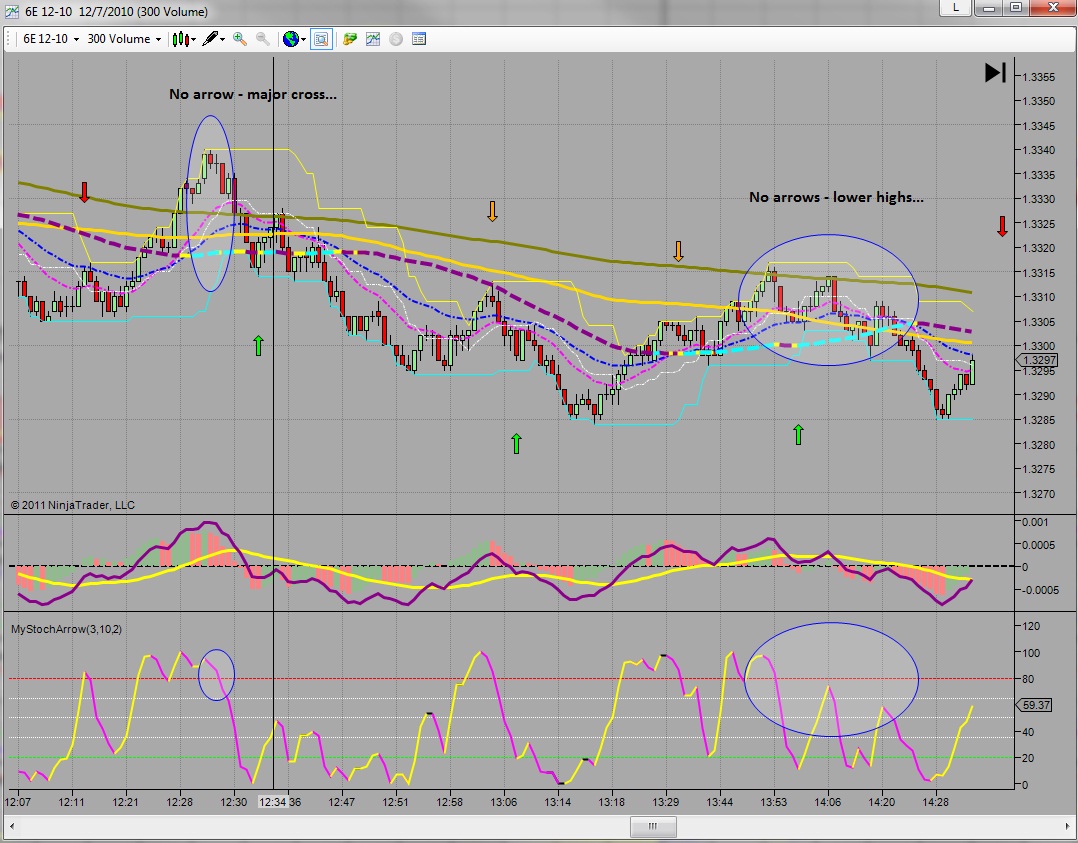This screenshot has height=843, width=1078.
Task: Click the indicators chart icon
Action: click(x=373, y=39)
